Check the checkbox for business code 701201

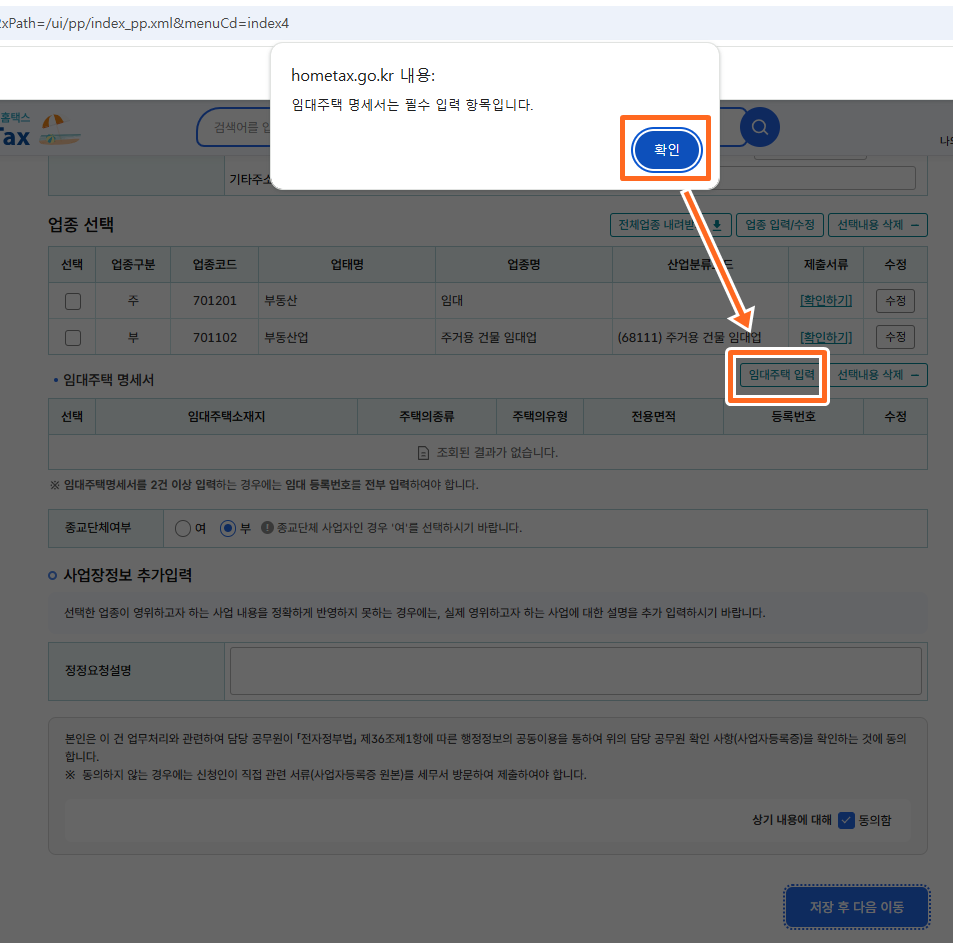point(71,300)
